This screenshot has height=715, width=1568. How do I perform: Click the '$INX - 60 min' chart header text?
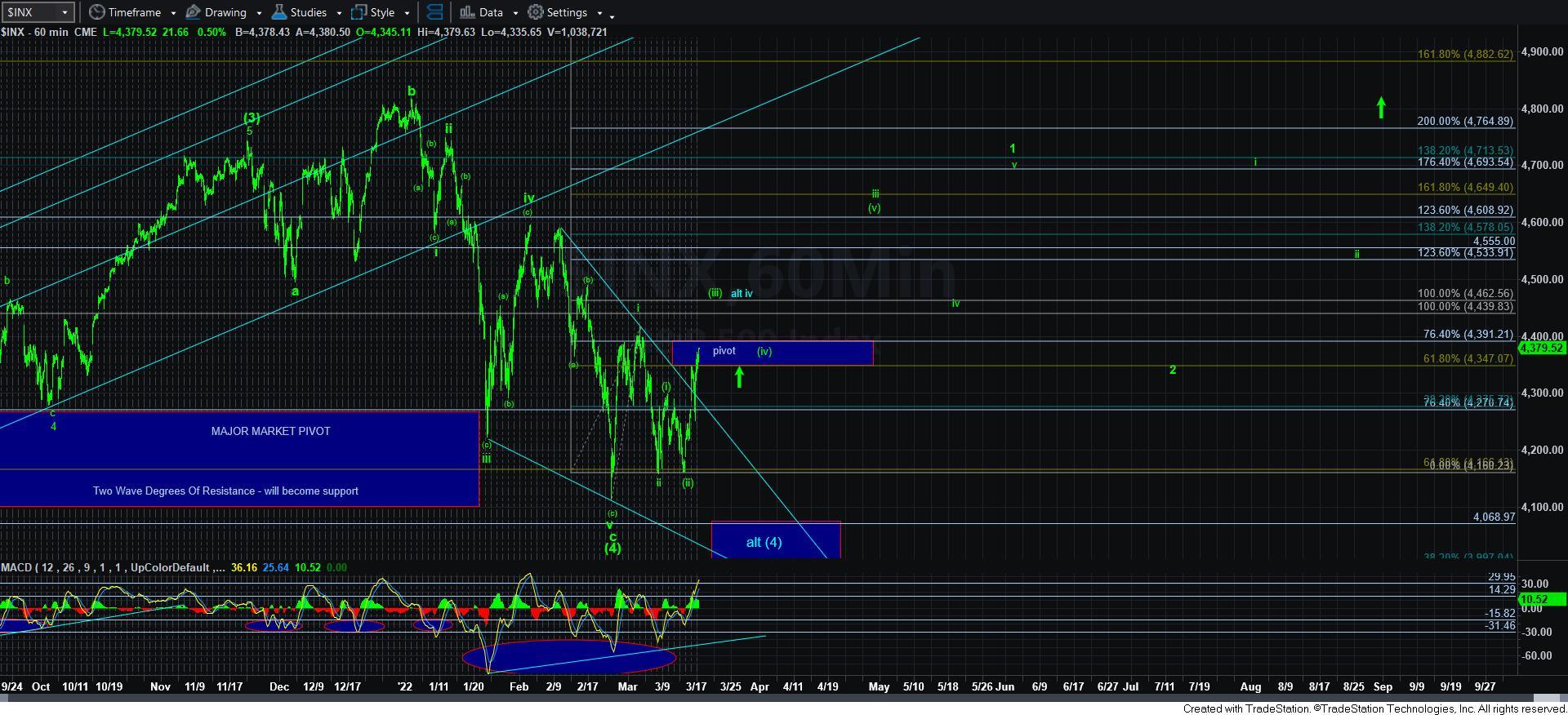point(36,32)
